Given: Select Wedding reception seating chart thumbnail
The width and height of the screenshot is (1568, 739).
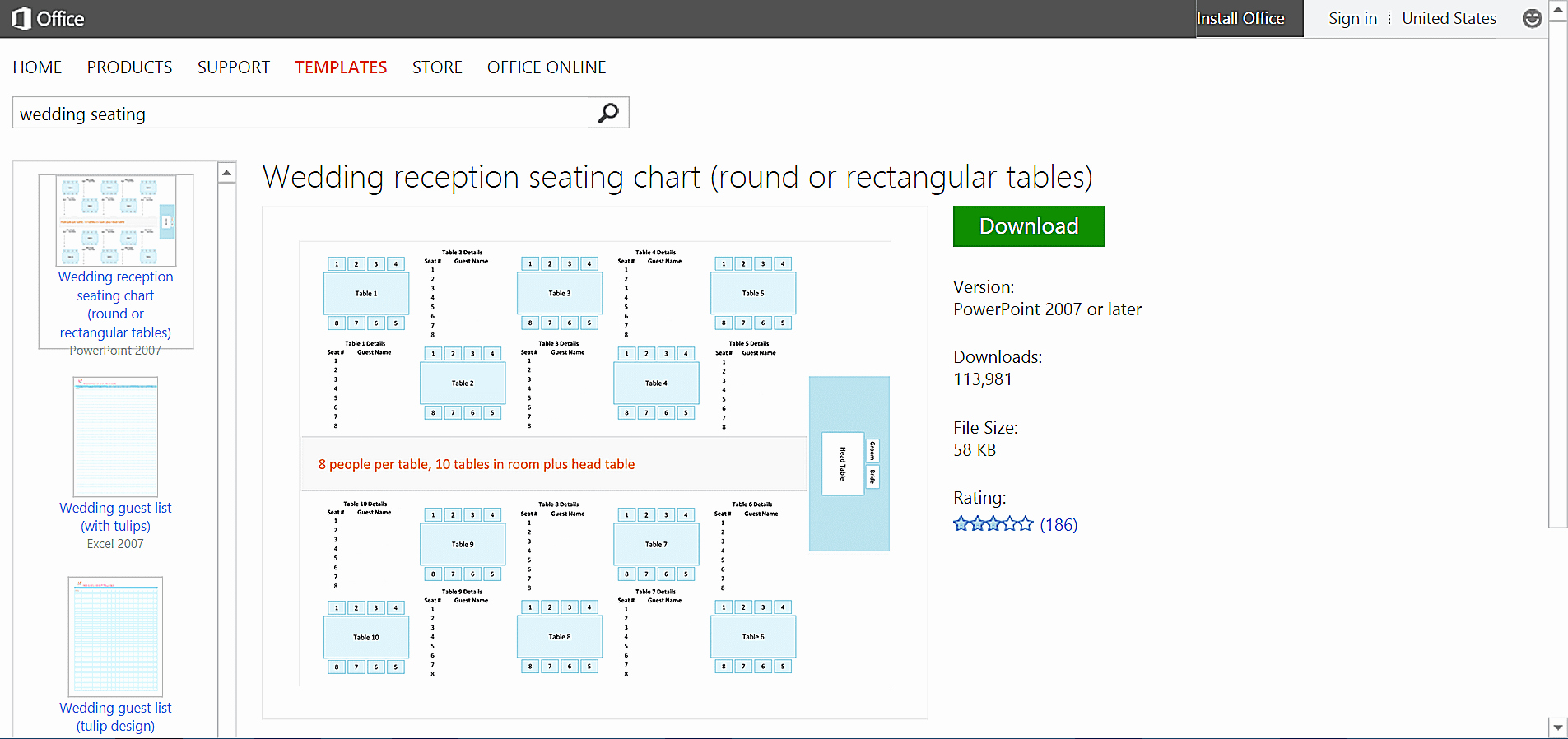Looking at the screenshot, I should tap(116, 220).
